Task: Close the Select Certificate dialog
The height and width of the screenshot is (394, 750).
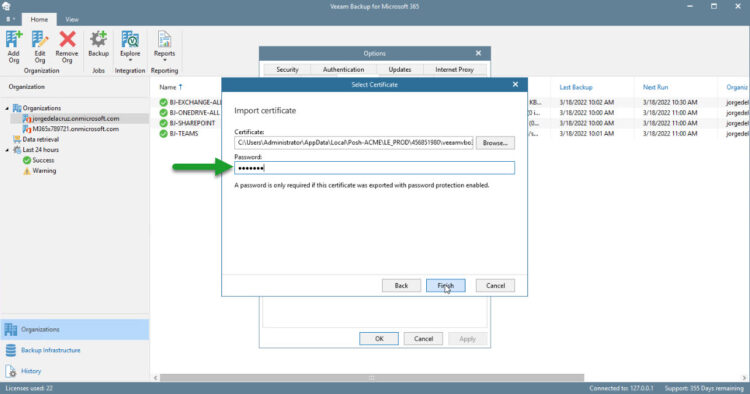Action: 515,84
